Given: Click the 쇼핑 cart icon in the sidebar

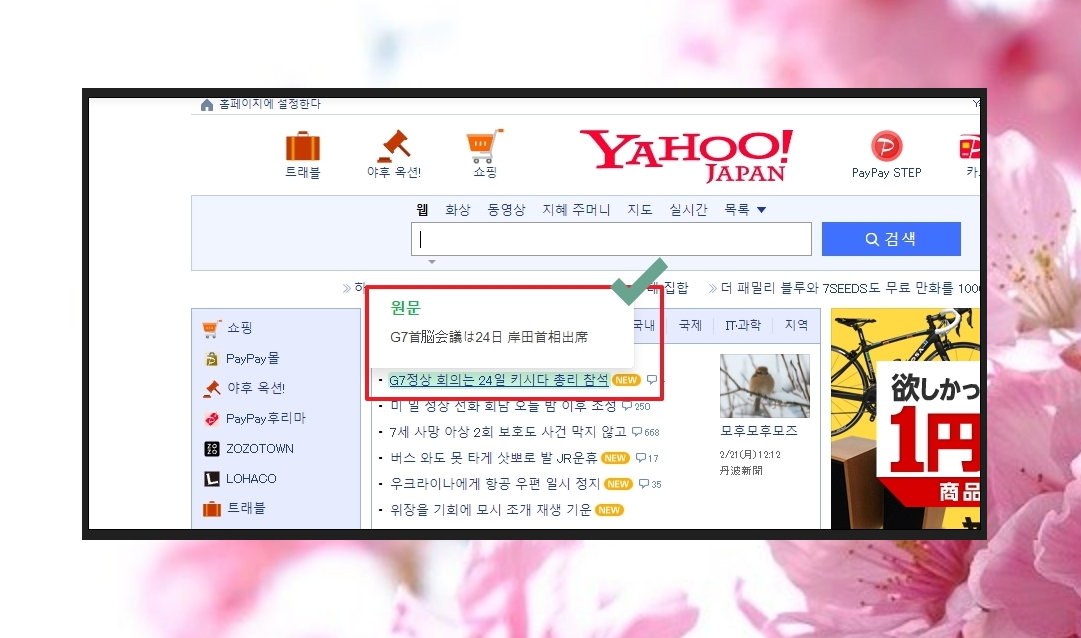Looking at the screenshot, I should click(x=212, y=328).
